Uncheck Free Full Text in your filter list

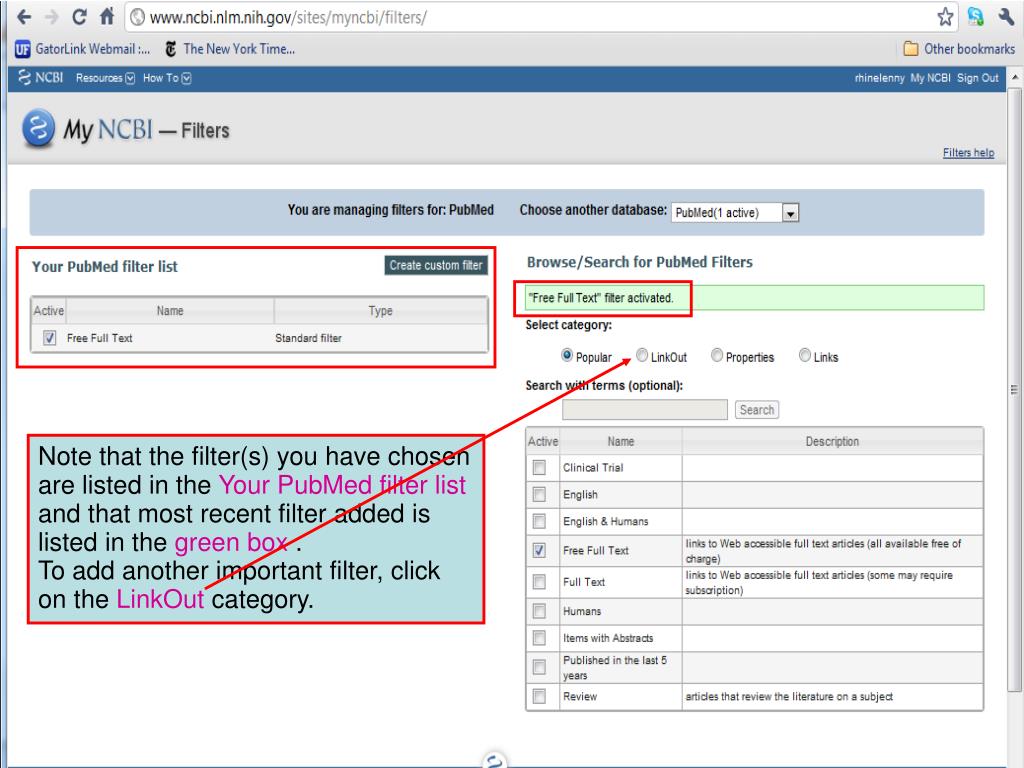(x=49, y=338)
